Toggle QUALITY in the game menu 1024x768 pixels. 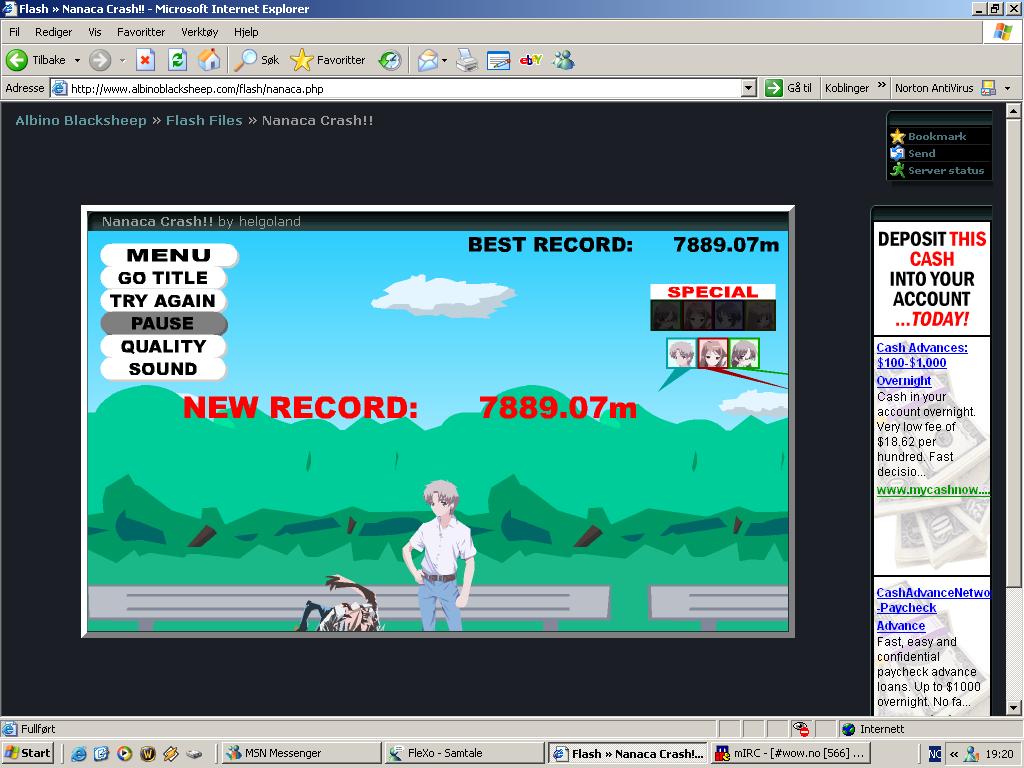click(163, 346)
